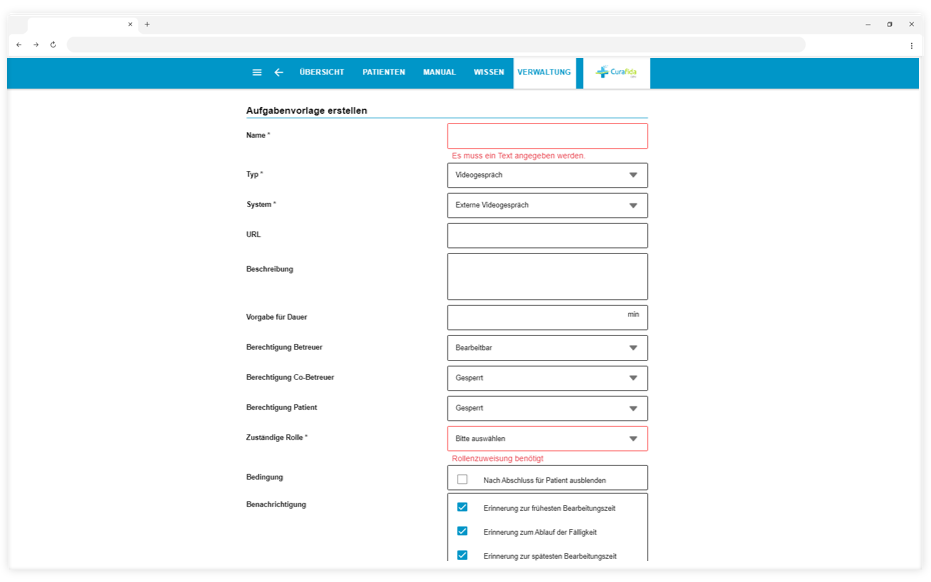Open the Typ dropdown showing Videogespräch
Viewport: 931px width, 582px height.
coord(547,175)
